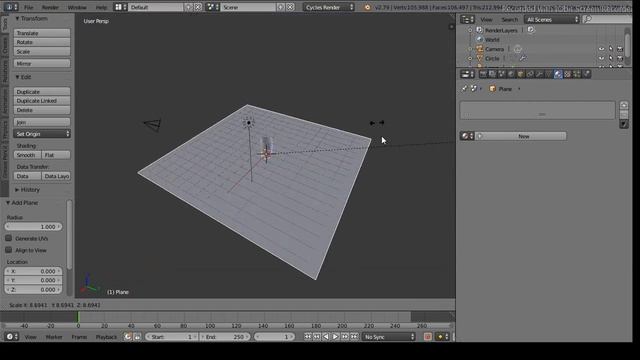Open the Render properties tab

[483, 74]
